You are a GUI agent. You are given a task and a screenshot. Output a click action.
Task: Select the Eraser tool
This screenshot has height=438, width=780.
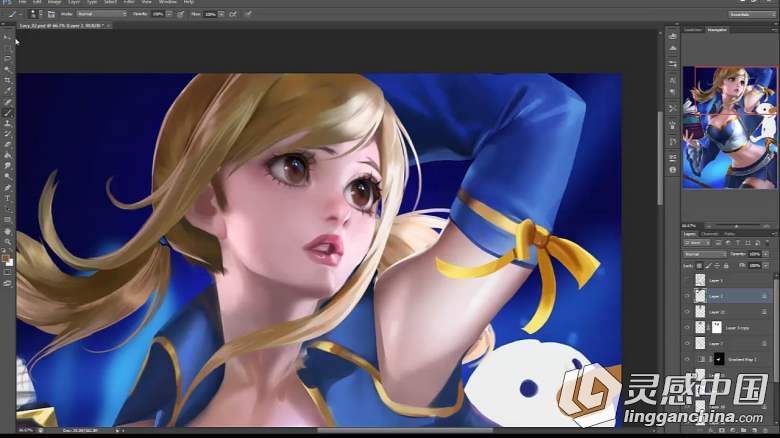[7, 144]
